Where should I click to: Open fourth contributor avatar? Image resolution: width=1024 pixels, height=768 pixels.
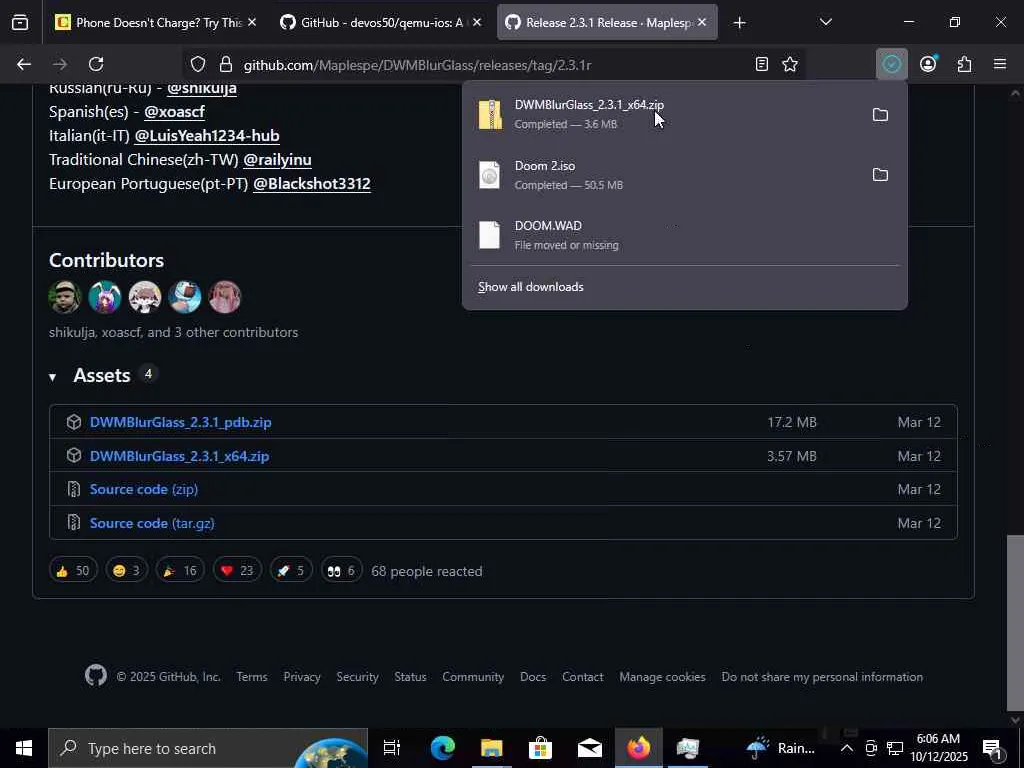point(184,297)
